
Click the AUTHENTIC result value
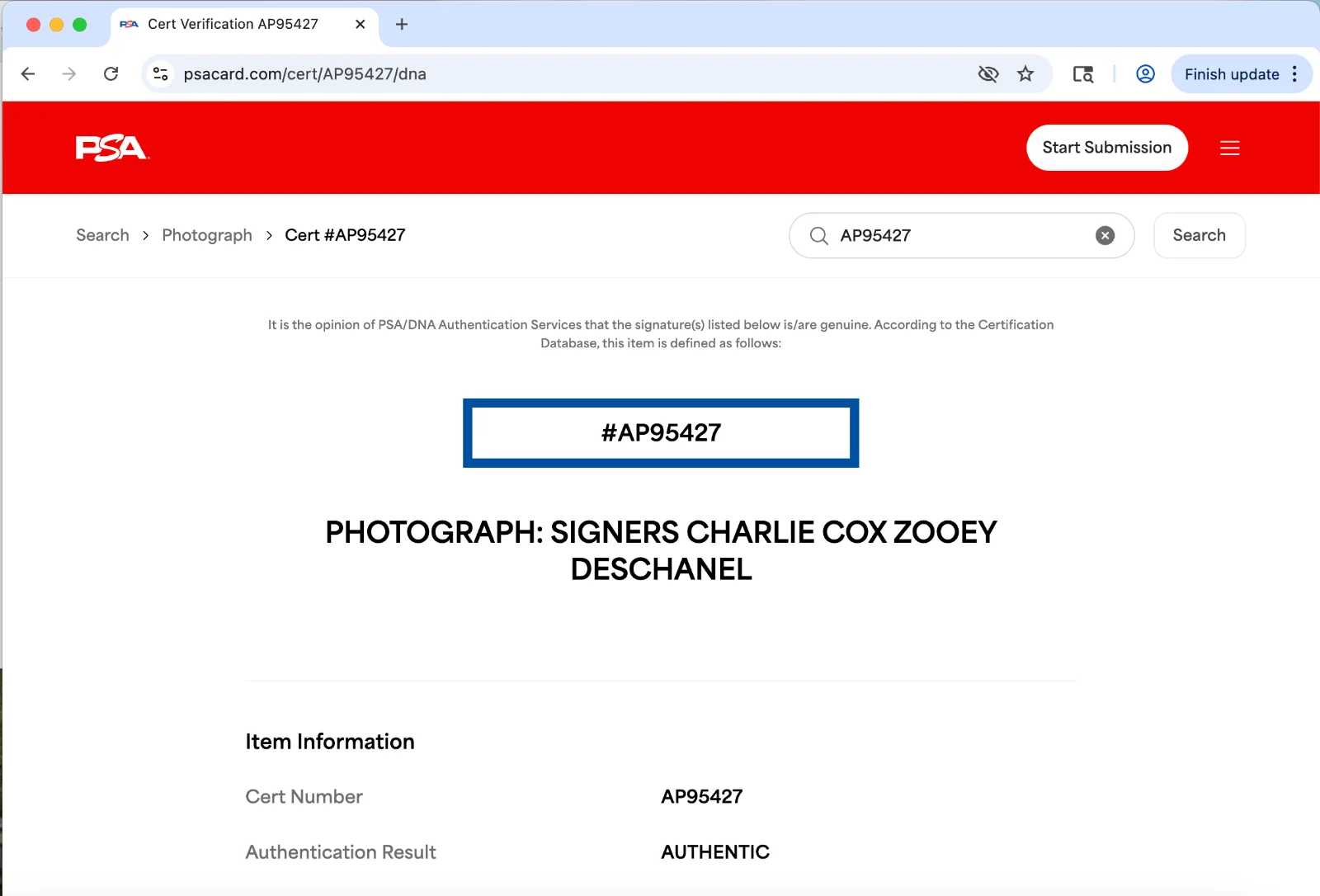[715, 852]
